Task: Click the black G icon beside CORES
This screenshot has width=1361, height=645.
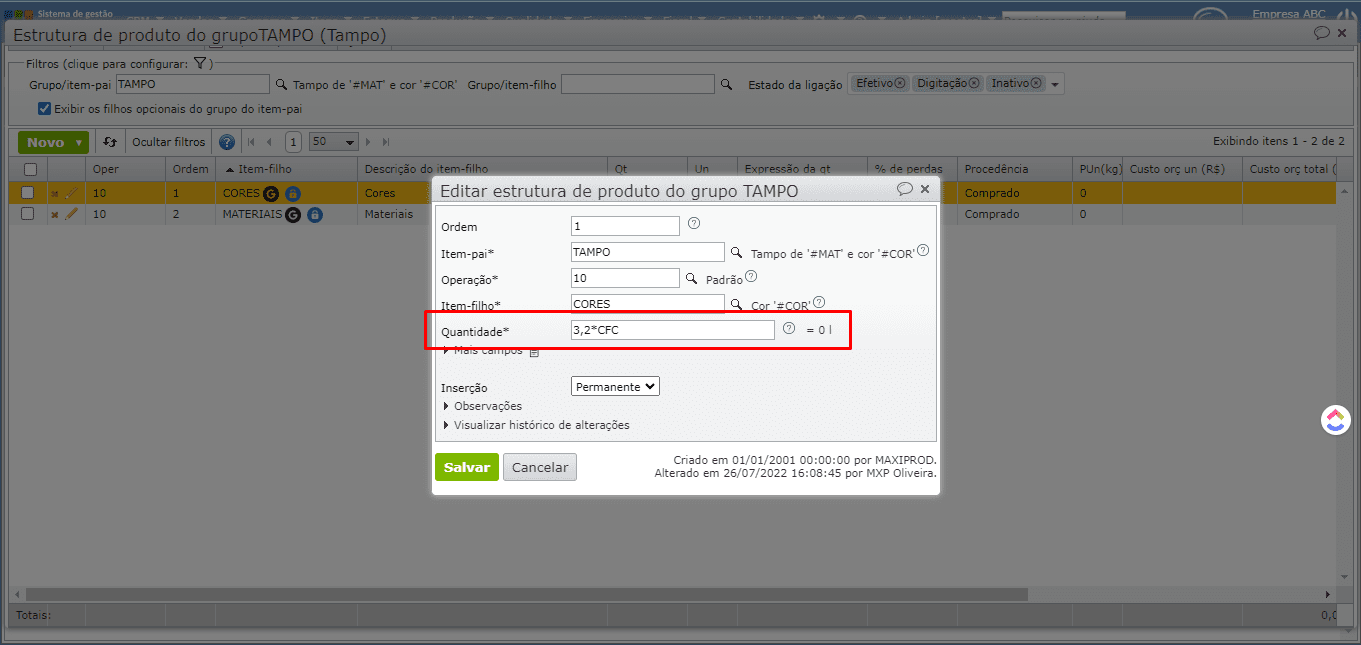Action: [x=270, y=193]
